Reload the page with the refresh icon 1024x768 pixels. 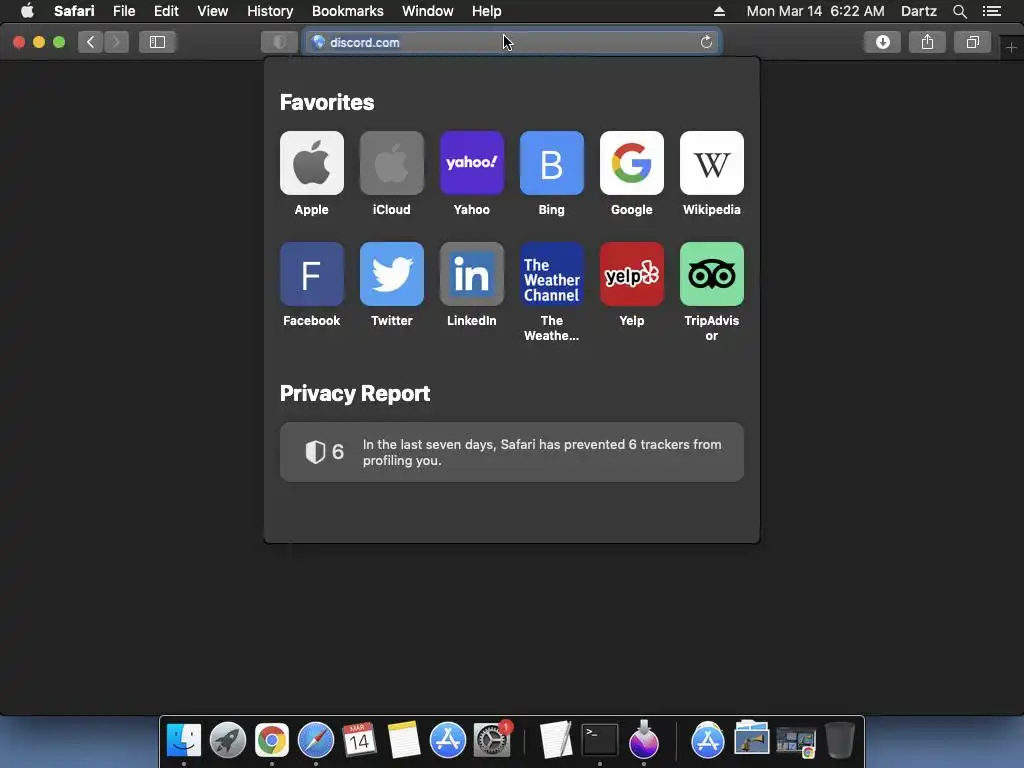click(706, 42)
